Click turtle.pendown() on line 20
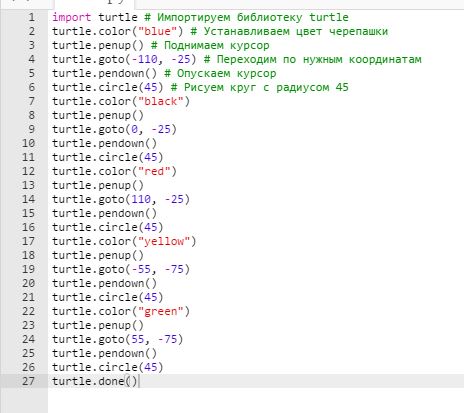The width and height of the screenshot is (464, 413). point(105,283)
